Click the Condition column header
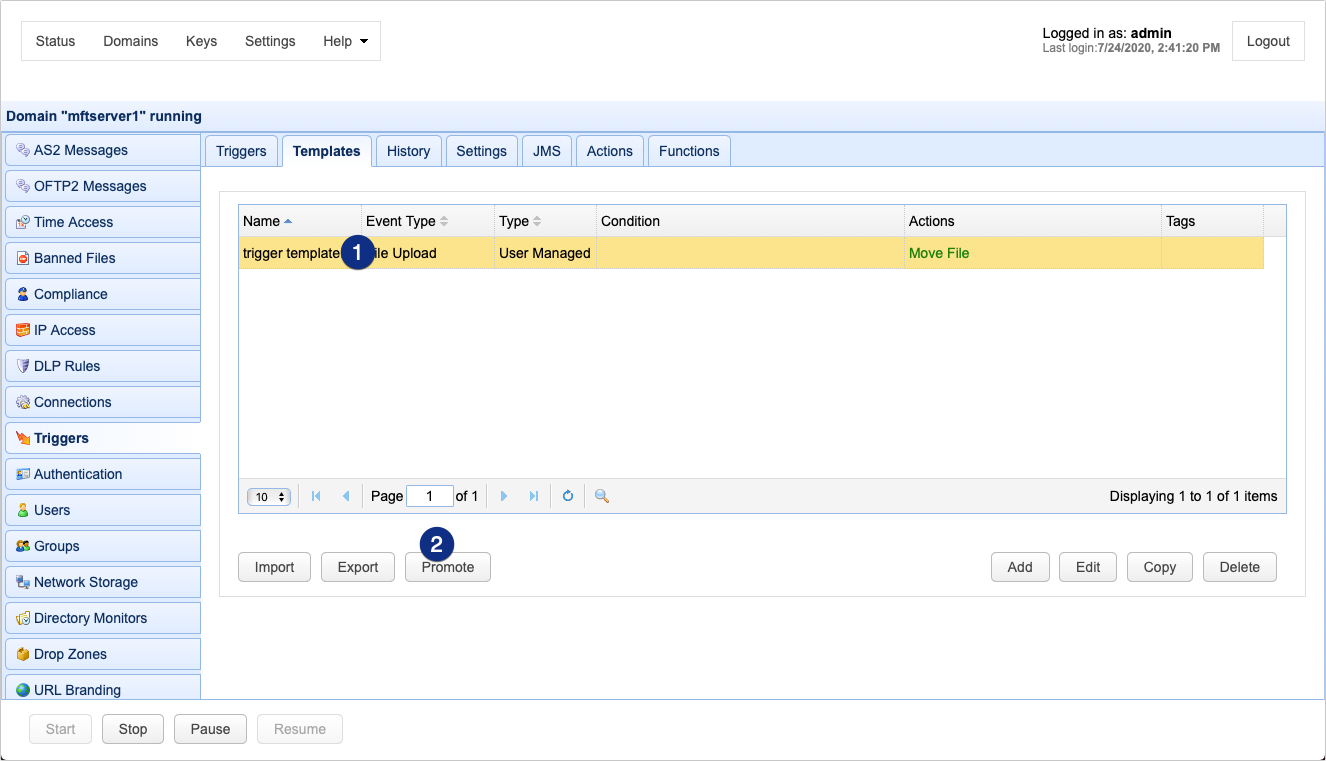 coord(750,221)
